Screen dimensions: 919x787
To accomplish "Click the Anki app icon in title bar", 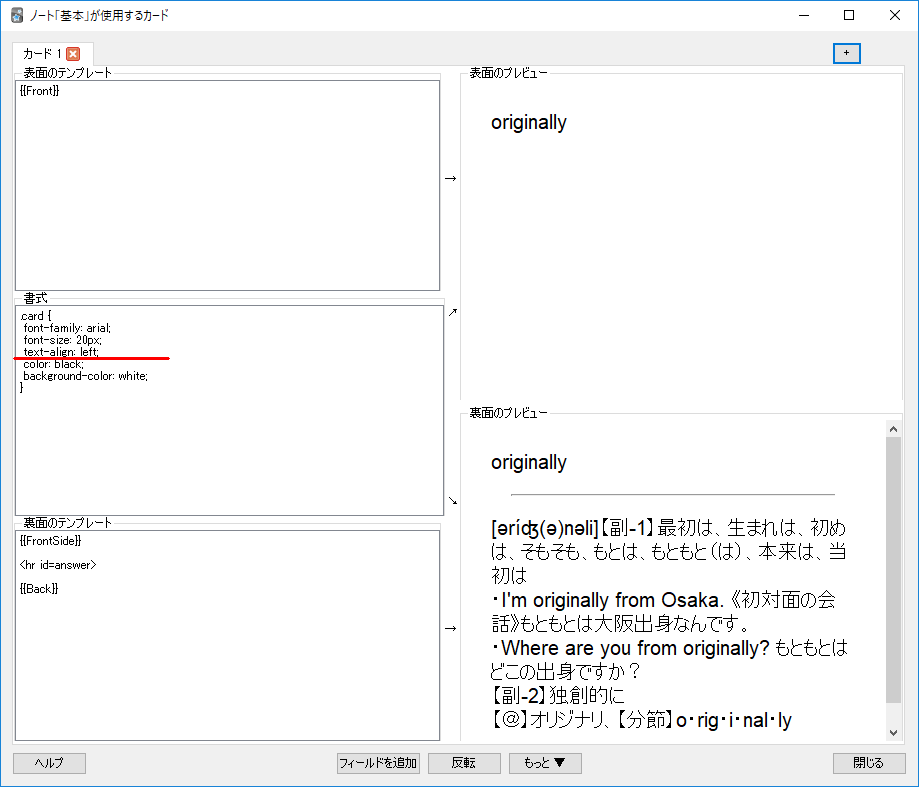I will [17, 15].
